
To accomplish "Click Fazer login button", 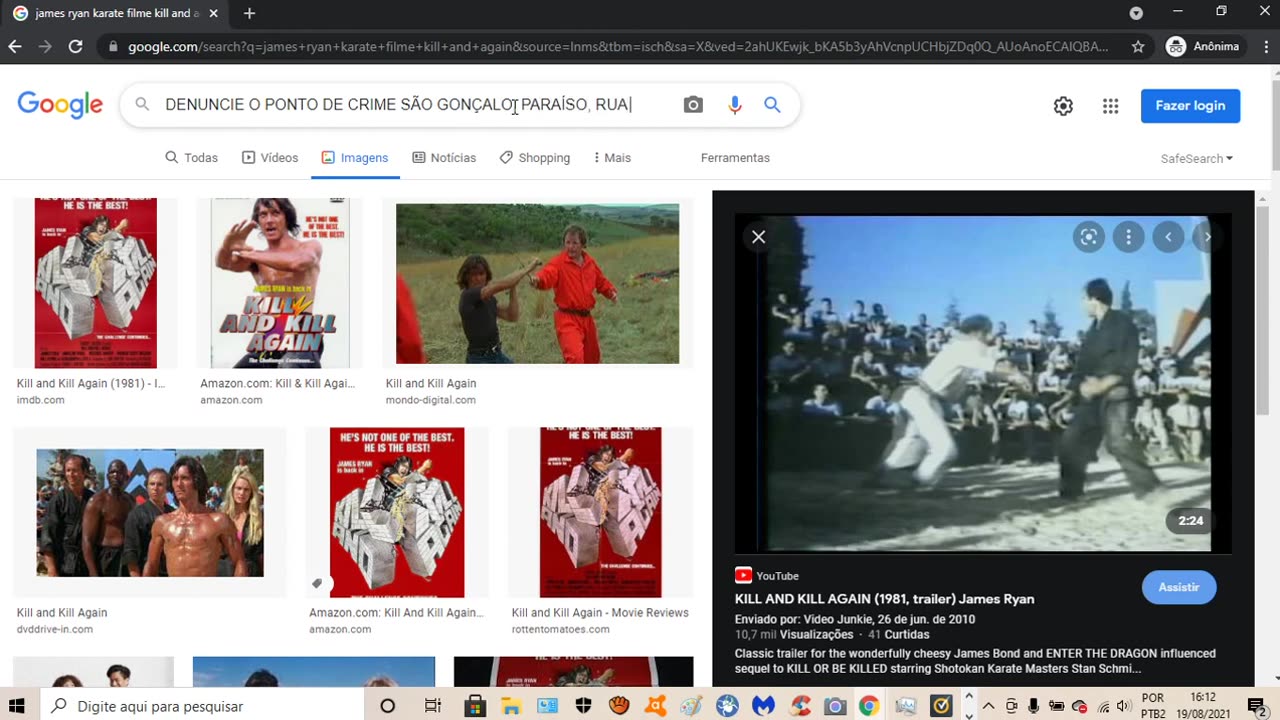I will tap(1190, 106).
